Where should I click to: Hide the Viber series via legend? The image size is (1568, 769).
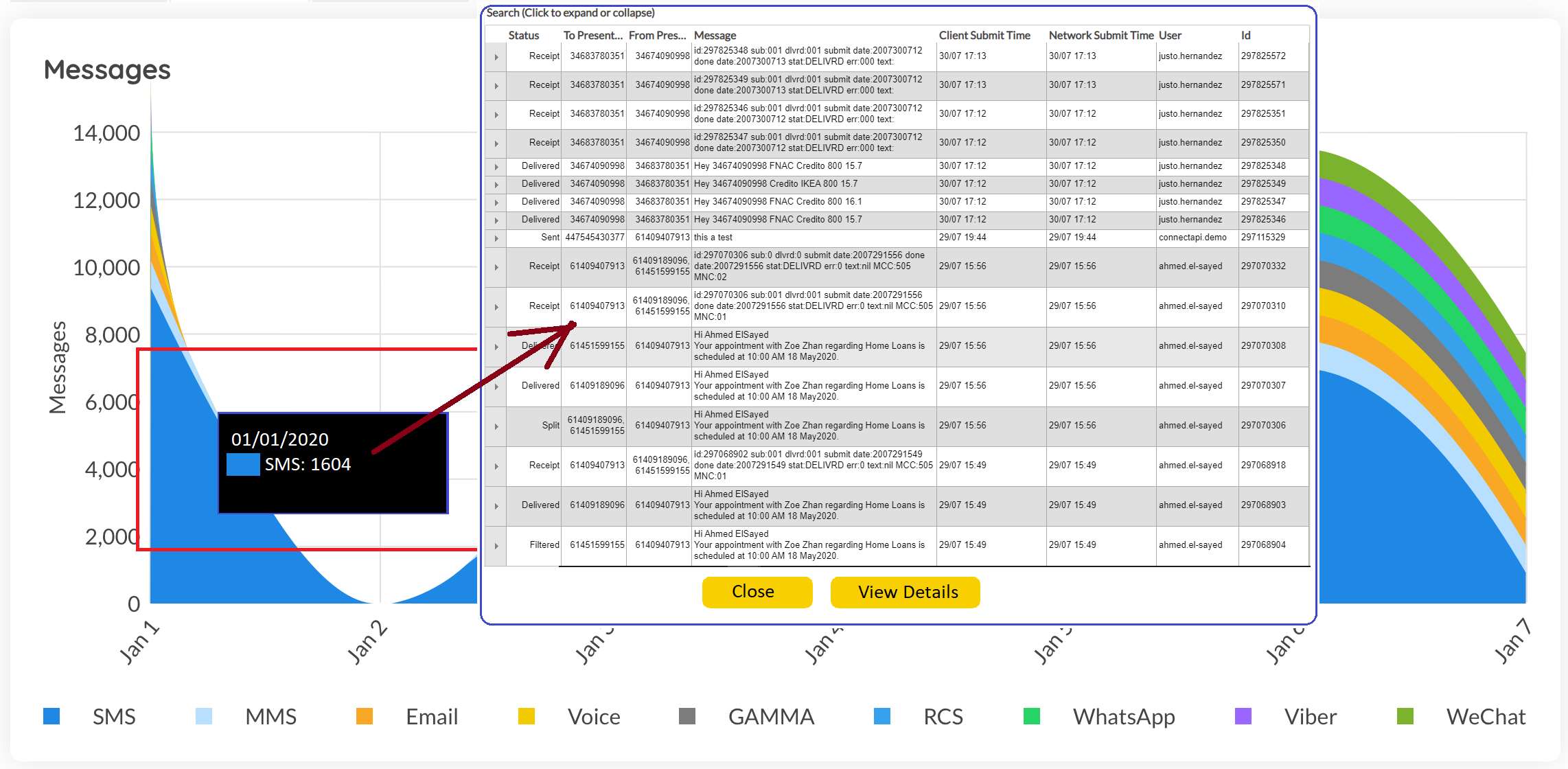pyautogui.click(x=1243, y=716)
